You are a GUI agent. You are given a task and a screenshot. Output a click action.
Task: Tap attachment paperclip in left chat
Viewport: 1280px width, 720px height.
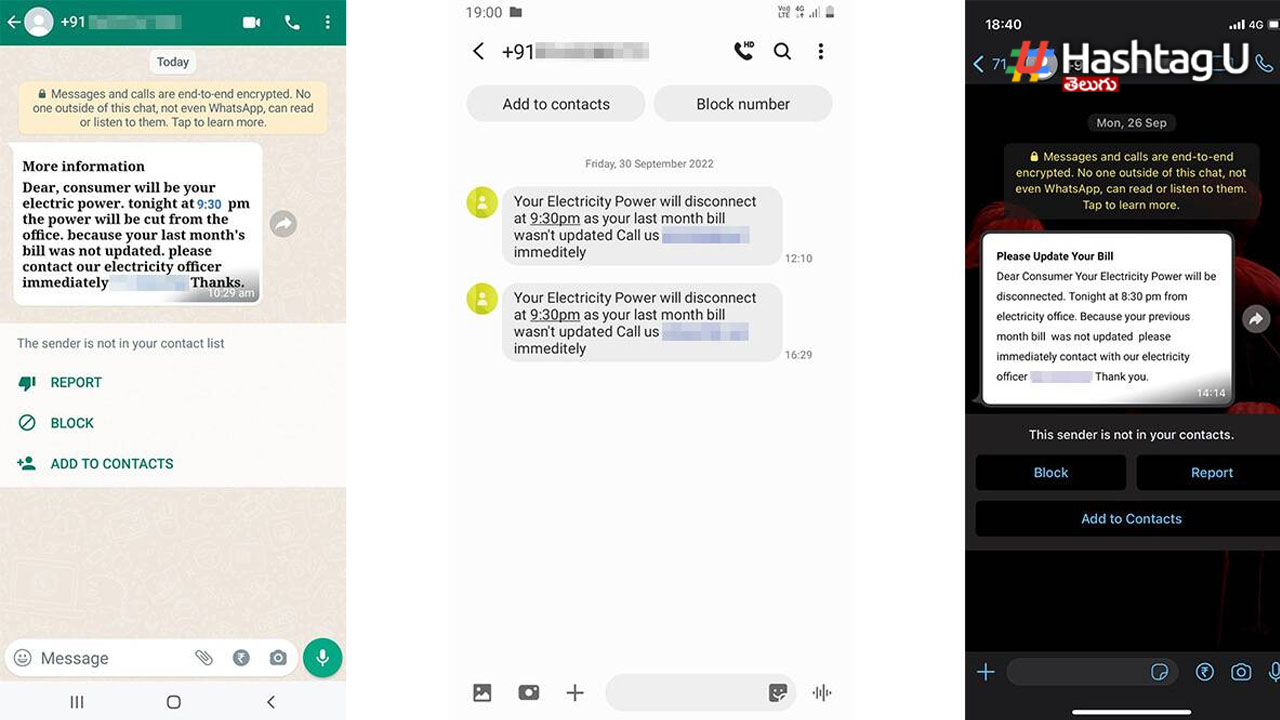click(x=204, y=658)
